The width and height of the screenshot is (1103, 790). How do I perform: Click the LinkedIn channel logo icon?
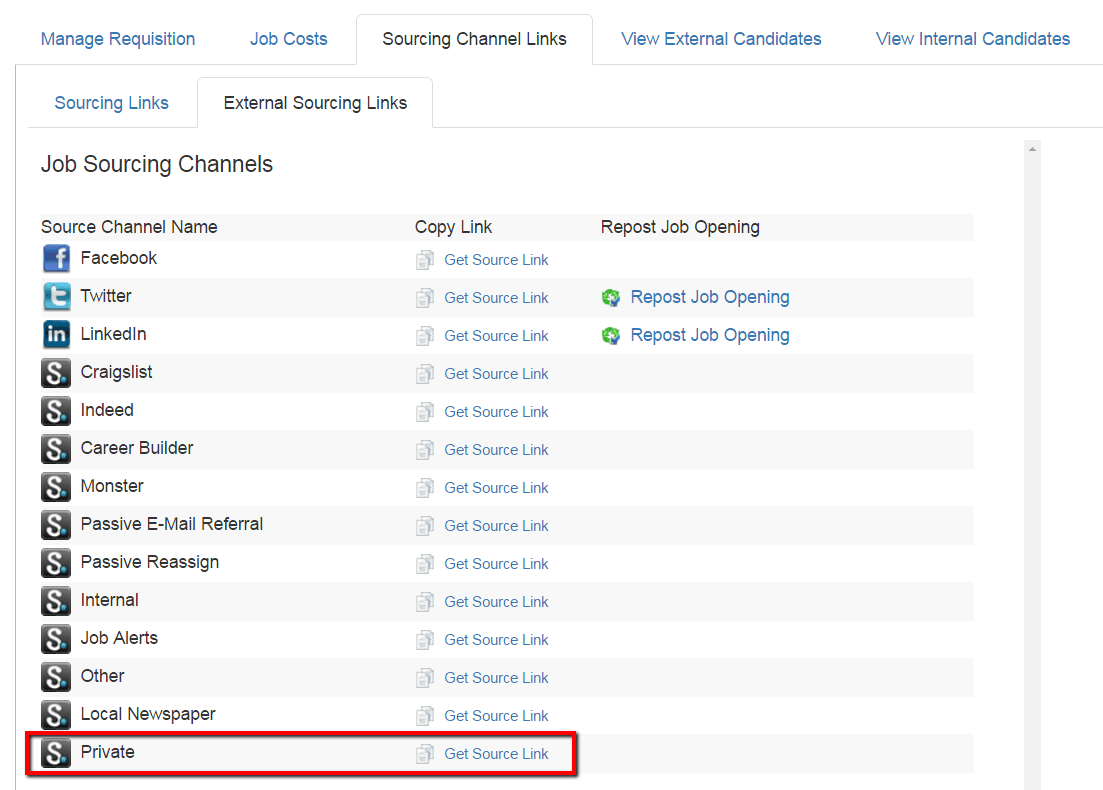click(x=56, y=335)
